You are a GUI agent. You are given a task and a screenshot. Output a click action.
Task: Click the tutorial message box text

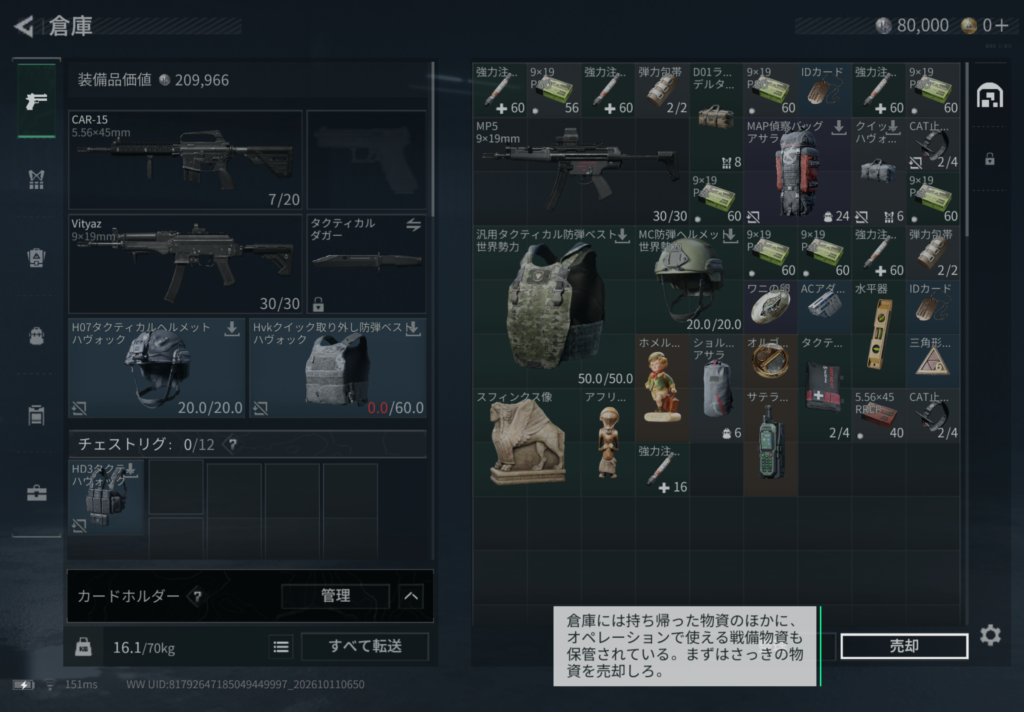click(685, 645)
